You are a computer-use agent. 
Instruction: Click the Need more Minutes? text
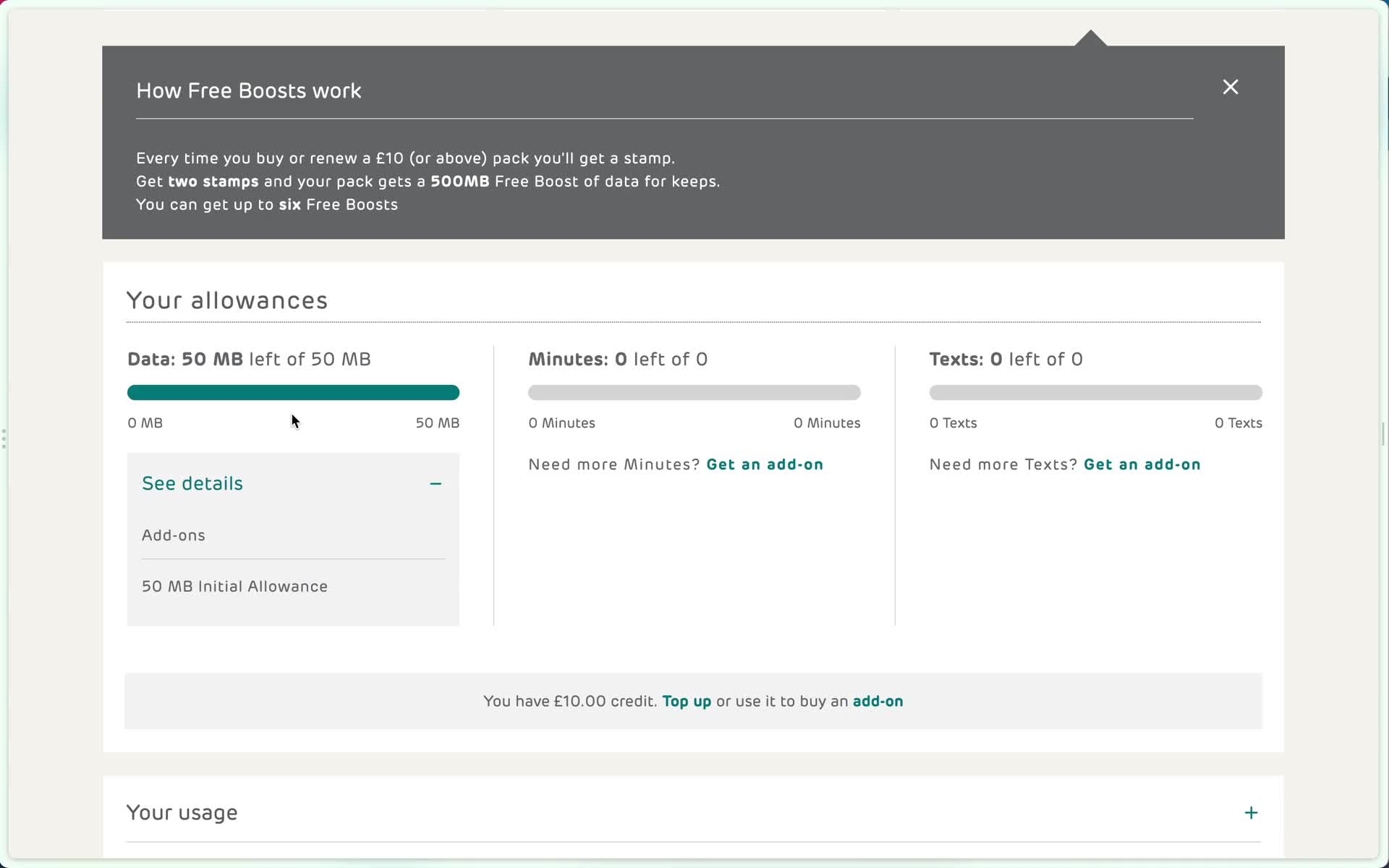(614, 464)
